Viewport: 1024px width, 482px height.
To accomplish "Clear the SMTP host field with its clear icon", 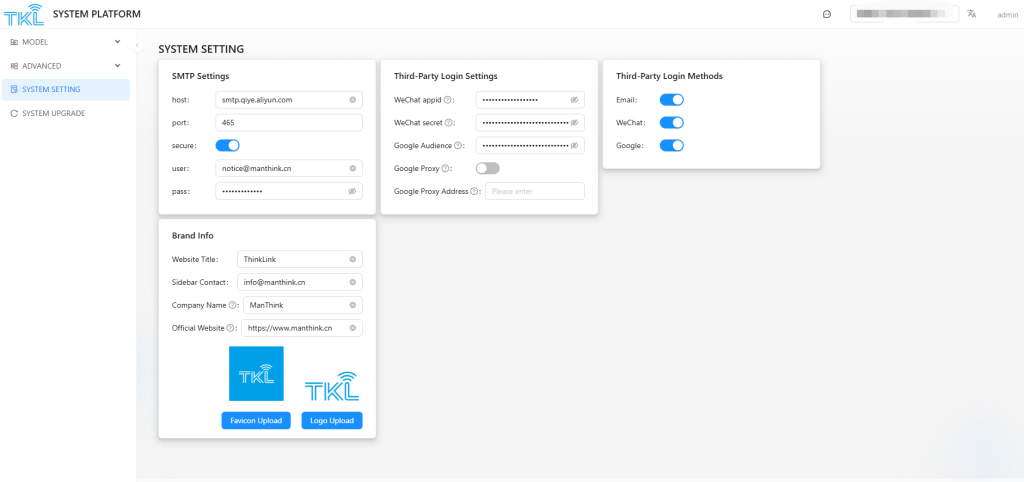I will pos(352,100).
